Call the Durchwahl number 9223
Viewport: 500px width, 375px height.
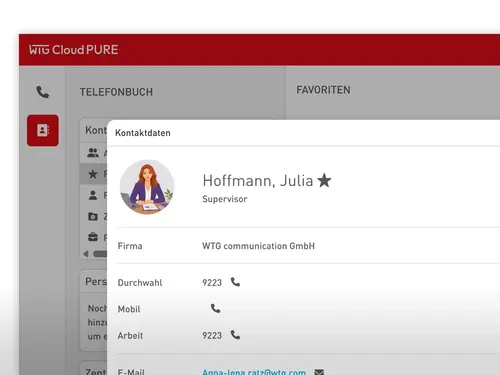[x=235, y=282]
